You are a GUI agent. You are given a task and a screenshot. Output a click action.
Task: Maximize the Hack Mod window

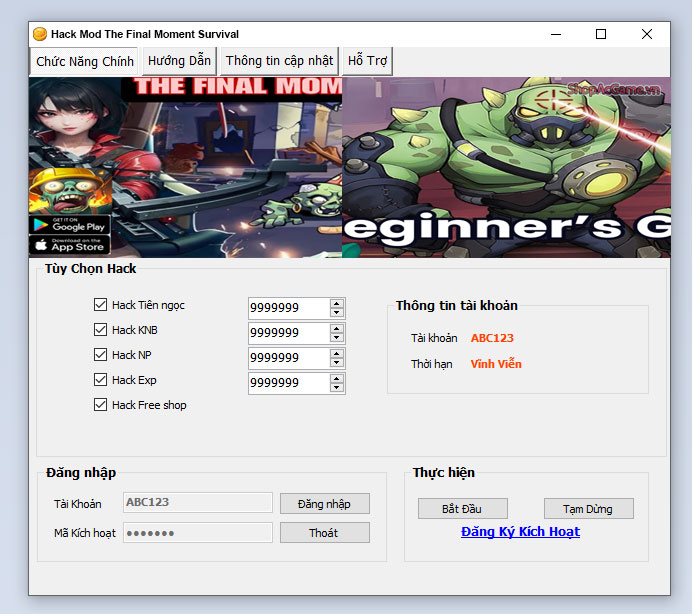(x=601, y=34)
